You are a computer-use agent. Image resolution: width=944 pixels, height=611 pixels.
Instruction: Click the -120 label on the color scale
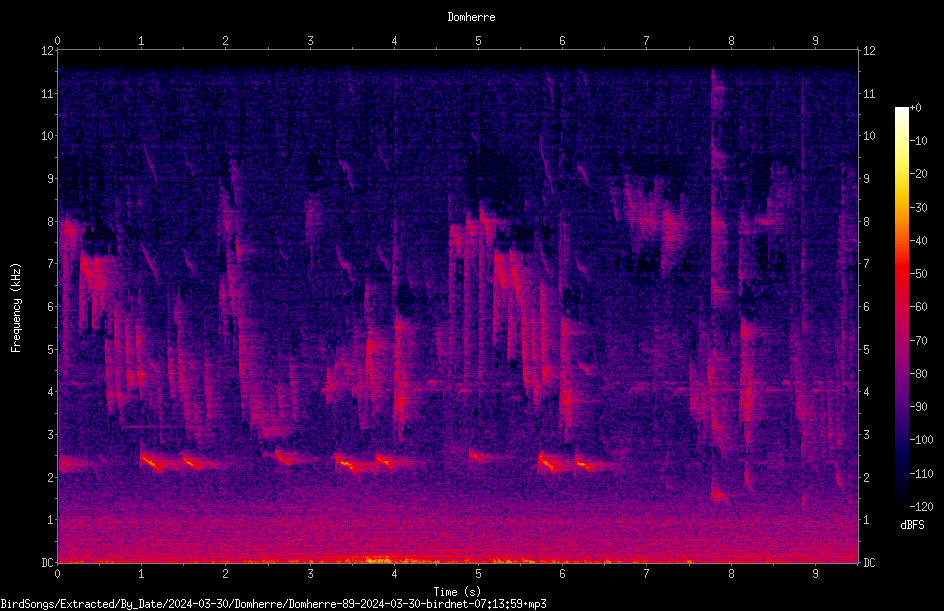tap(921, 506)
